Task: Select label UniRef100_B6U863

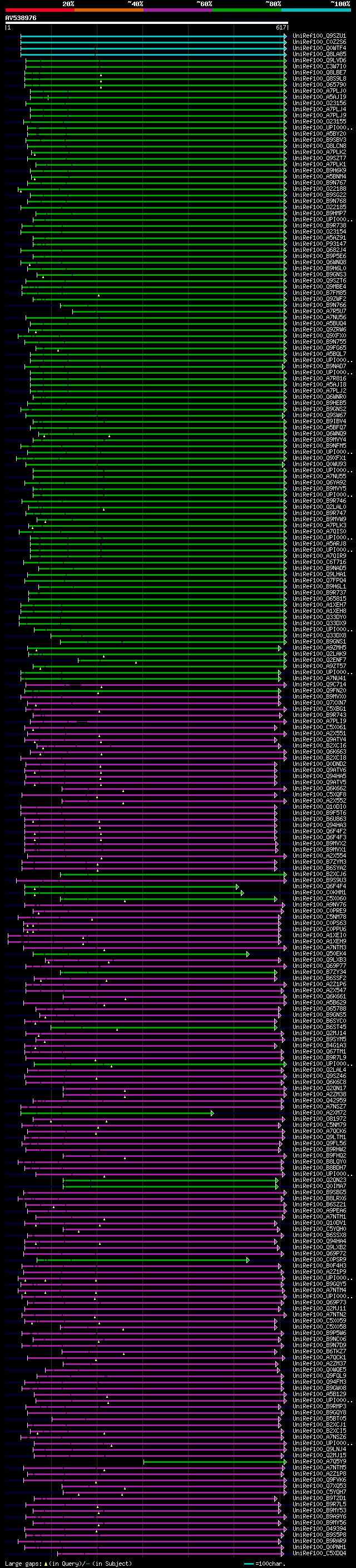Action: [x=319, y=819]
